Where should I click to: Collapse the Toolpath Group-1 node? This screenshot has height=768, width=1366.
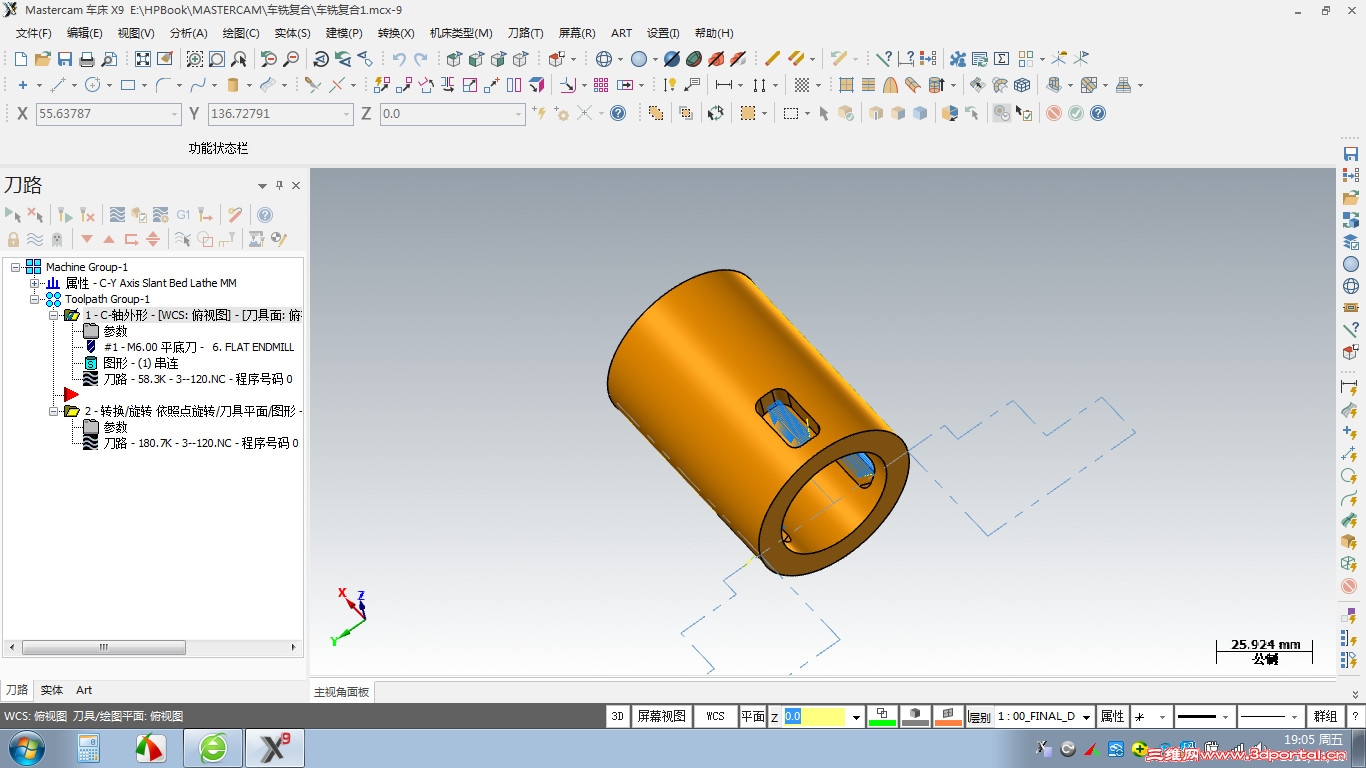click(x=35, y=299)
